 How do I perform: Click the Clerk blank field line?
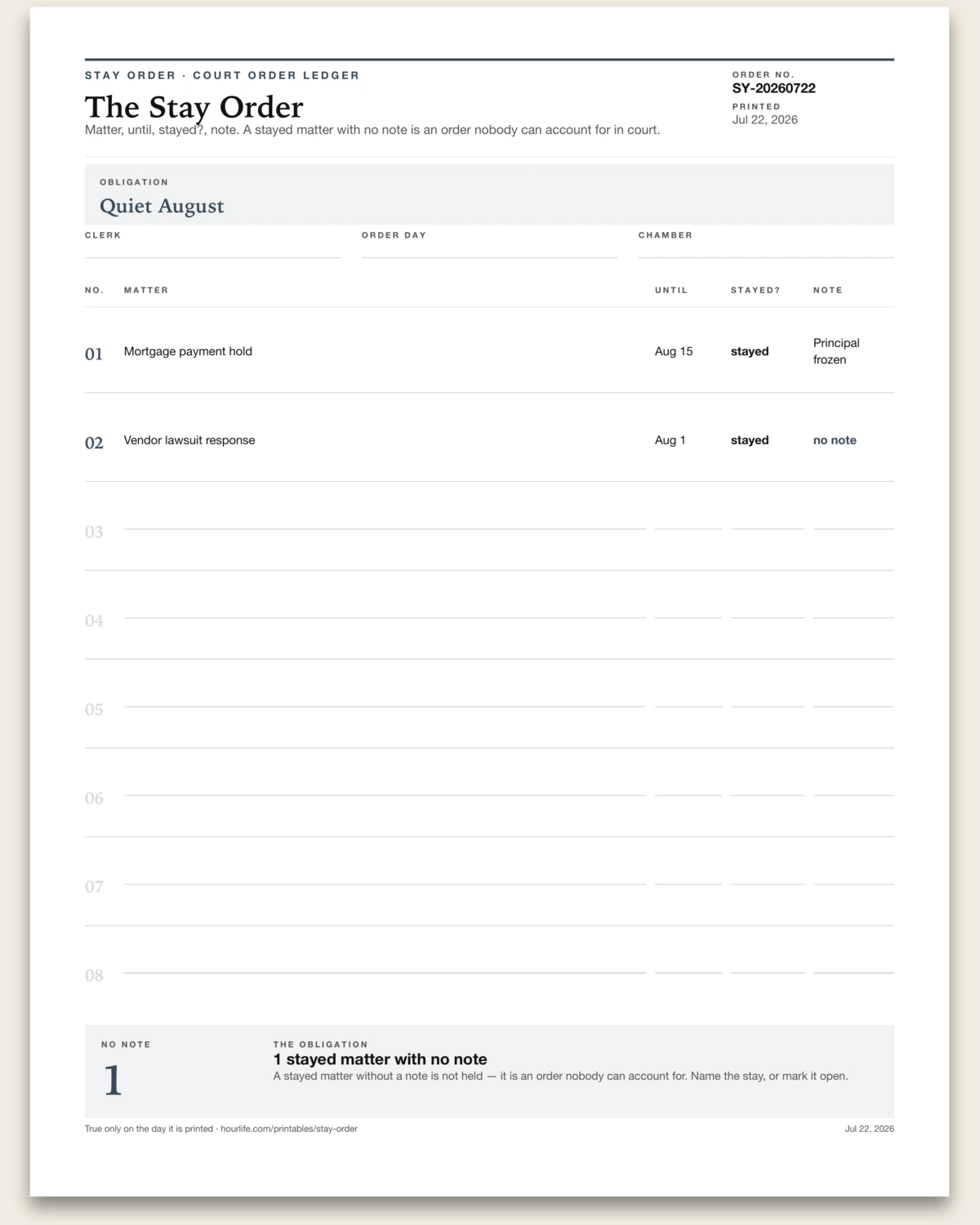(212, 250)
